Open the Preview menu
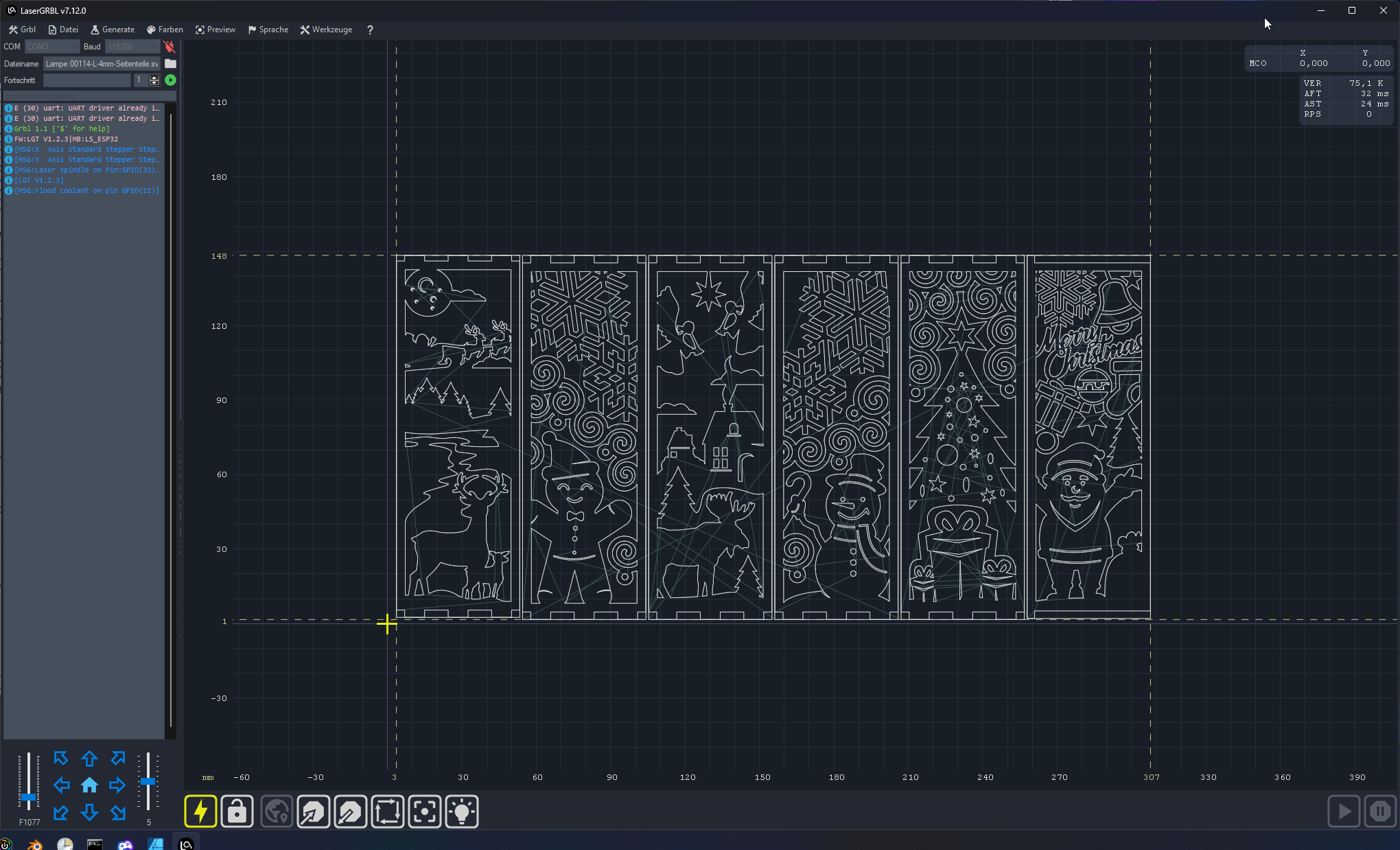This screenshot has height=850, width=1400. pyautogui.click(x=215, y=30)
